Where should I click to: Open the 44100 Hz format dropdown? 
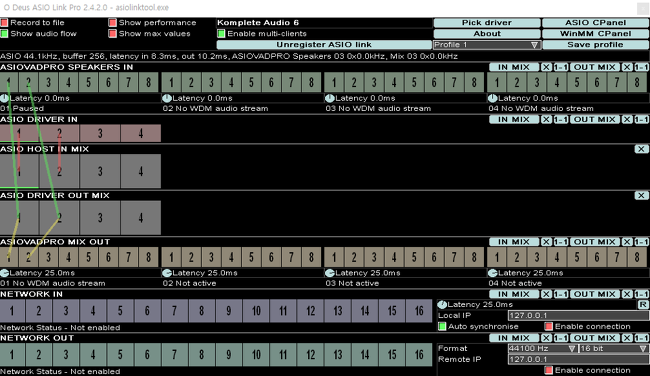coord(542,349)
